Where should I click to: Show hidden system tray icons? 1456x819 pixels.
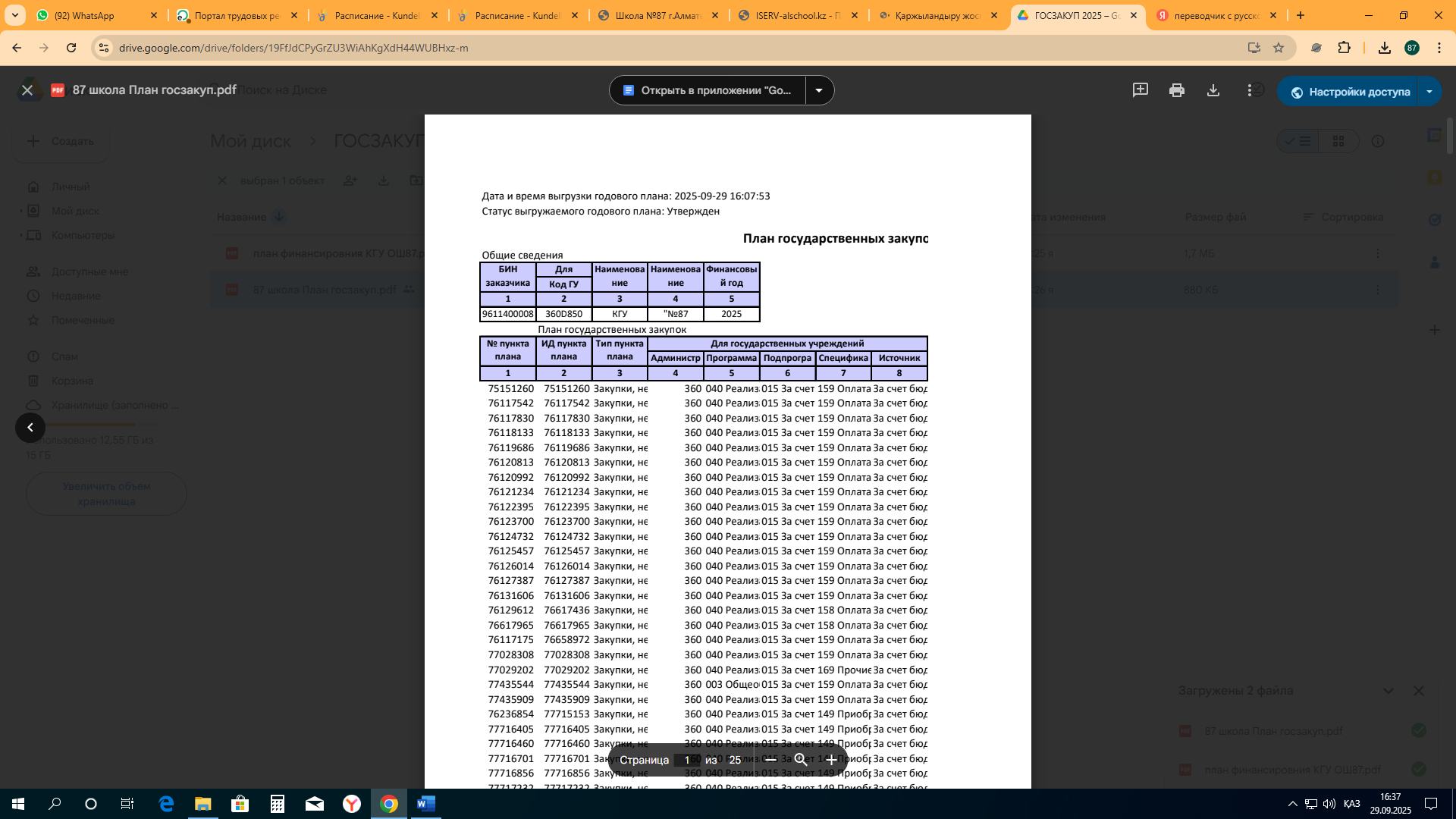pyautogui.click(x=1293, y=804)
